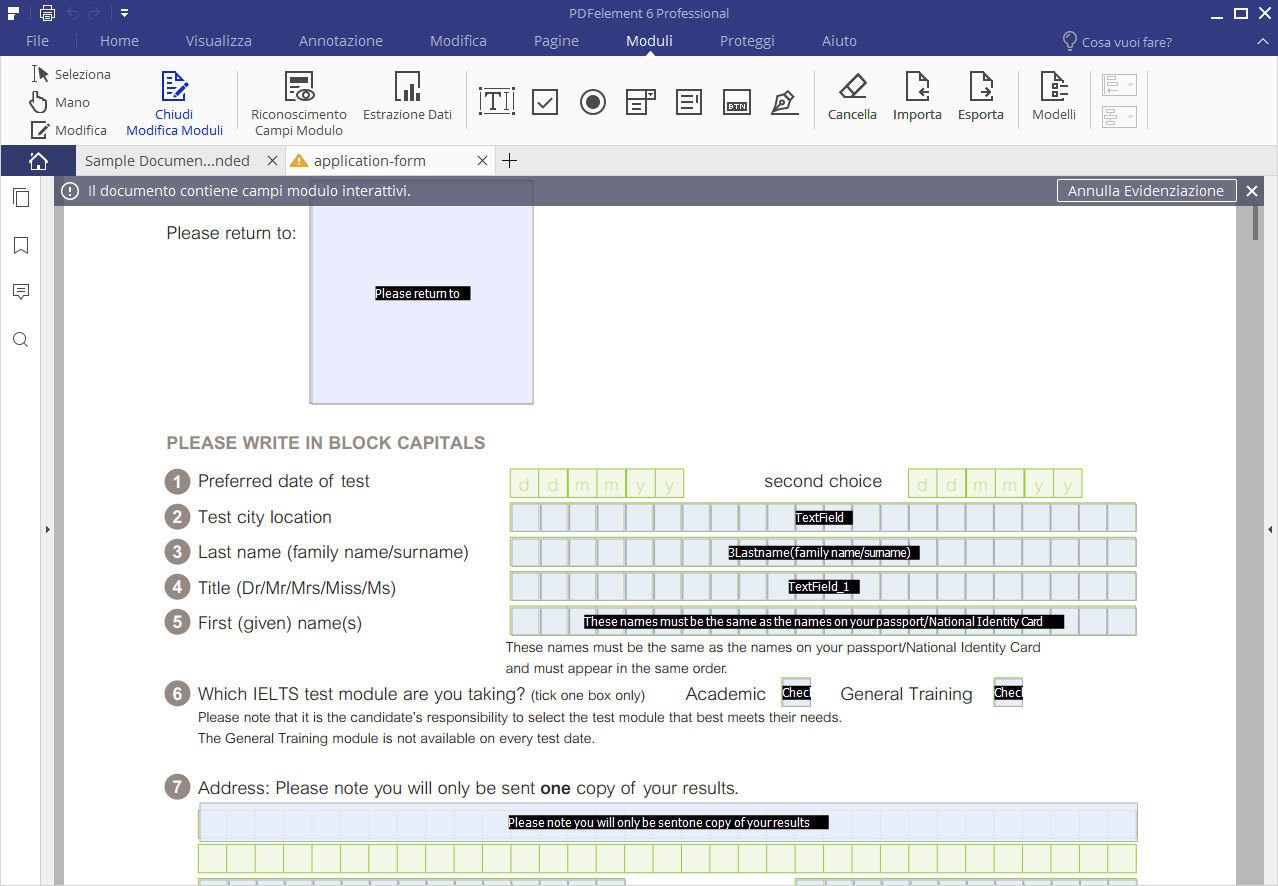Screen dimensions: 1278x886
Task: Expand the left side panel arrow
Action: (47, 529)
